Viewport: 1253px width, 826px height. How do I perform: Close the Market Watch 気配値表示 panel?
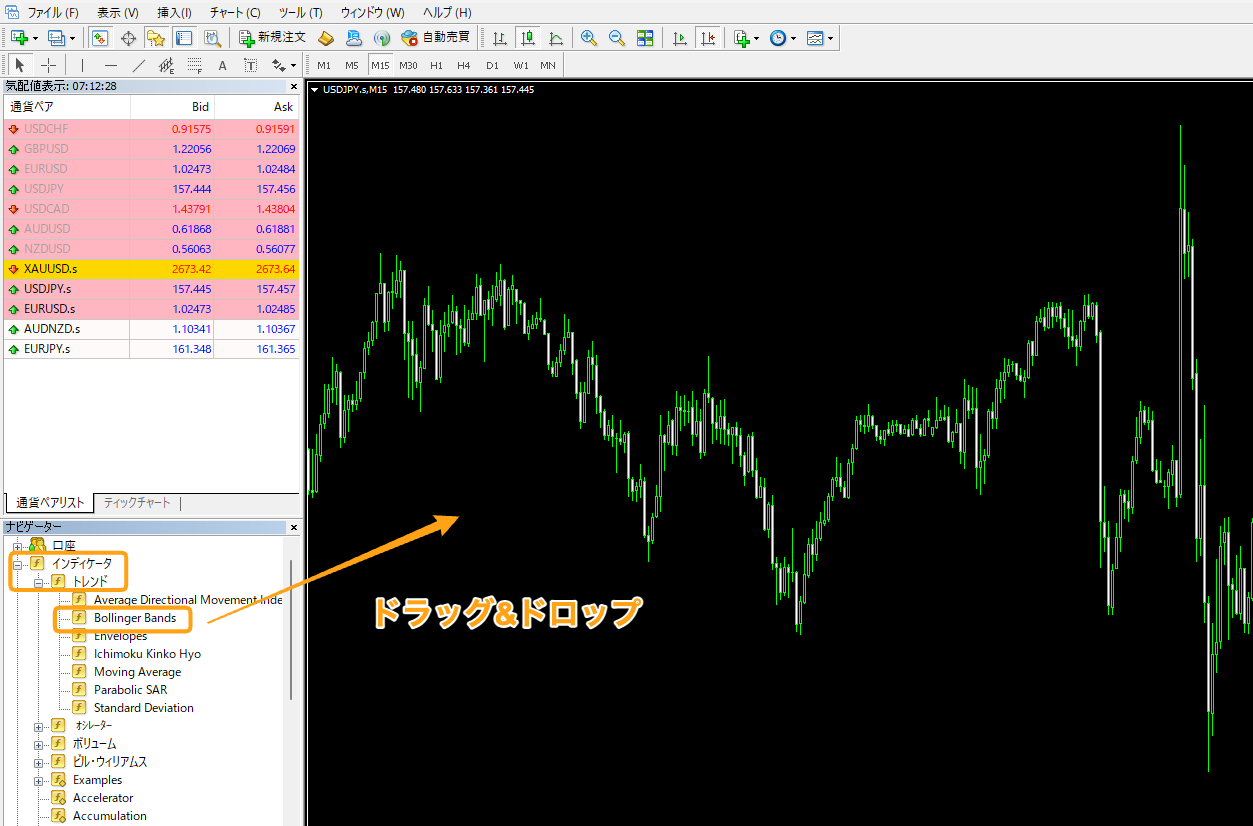point(293,86)
